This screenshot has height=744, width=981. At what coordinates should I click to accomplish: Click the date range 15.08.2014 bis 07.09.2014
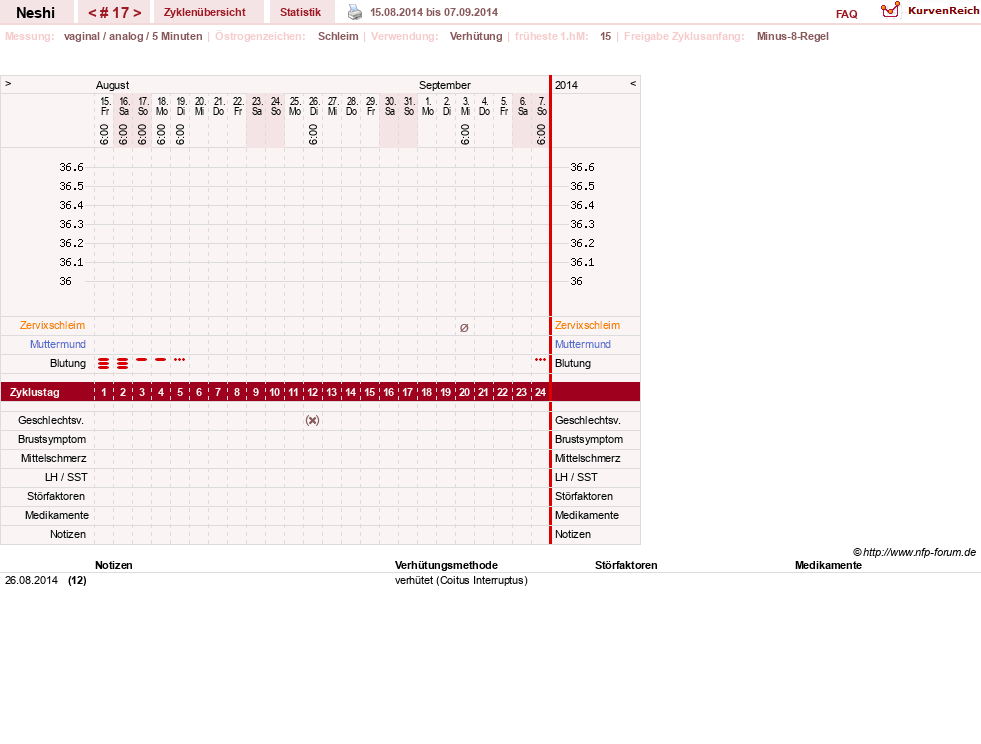click(x=434, y=12)
